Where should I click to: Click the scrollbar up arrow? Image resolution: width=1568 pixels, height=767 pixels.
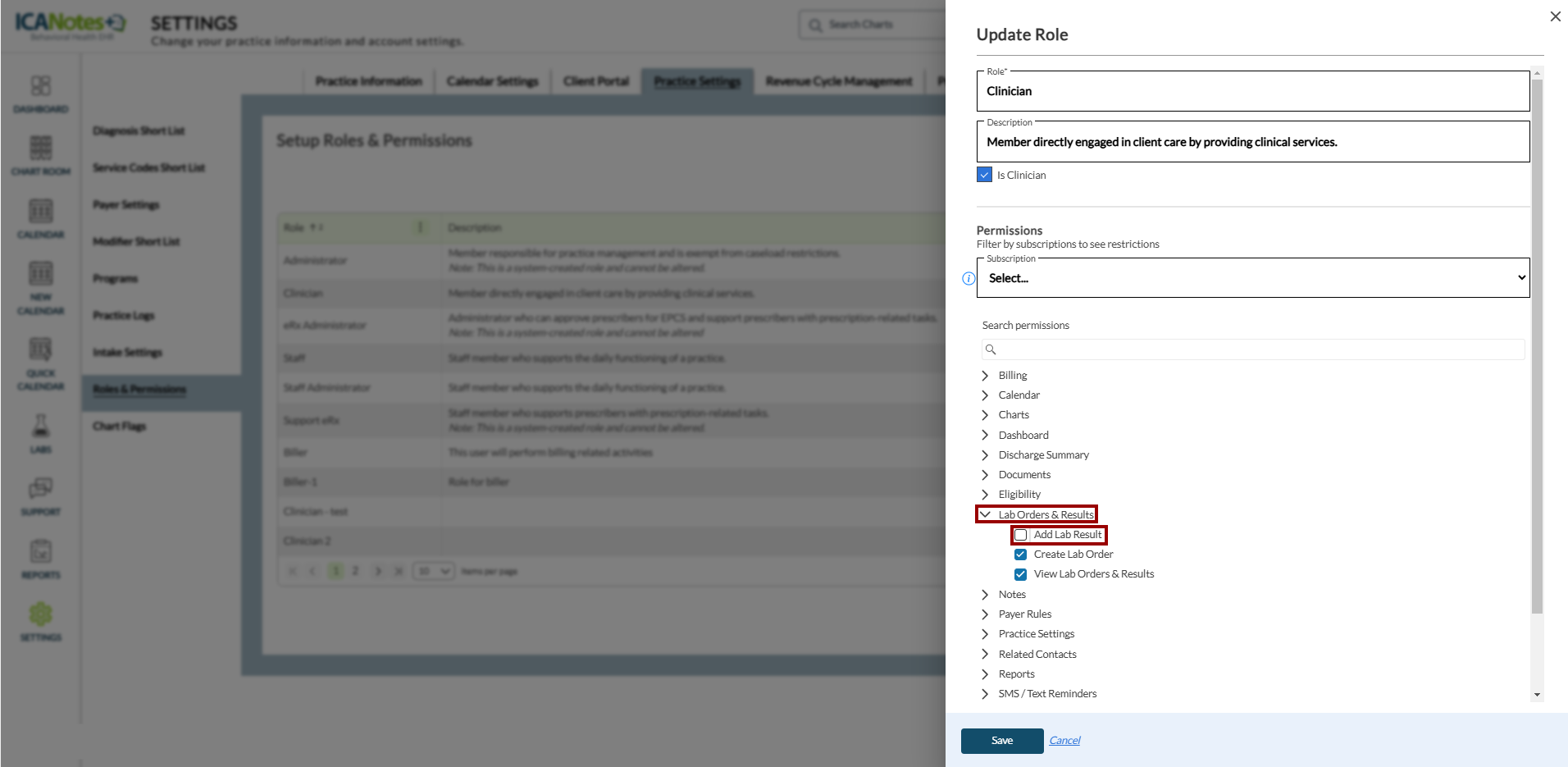click(x=1538, y=73)
